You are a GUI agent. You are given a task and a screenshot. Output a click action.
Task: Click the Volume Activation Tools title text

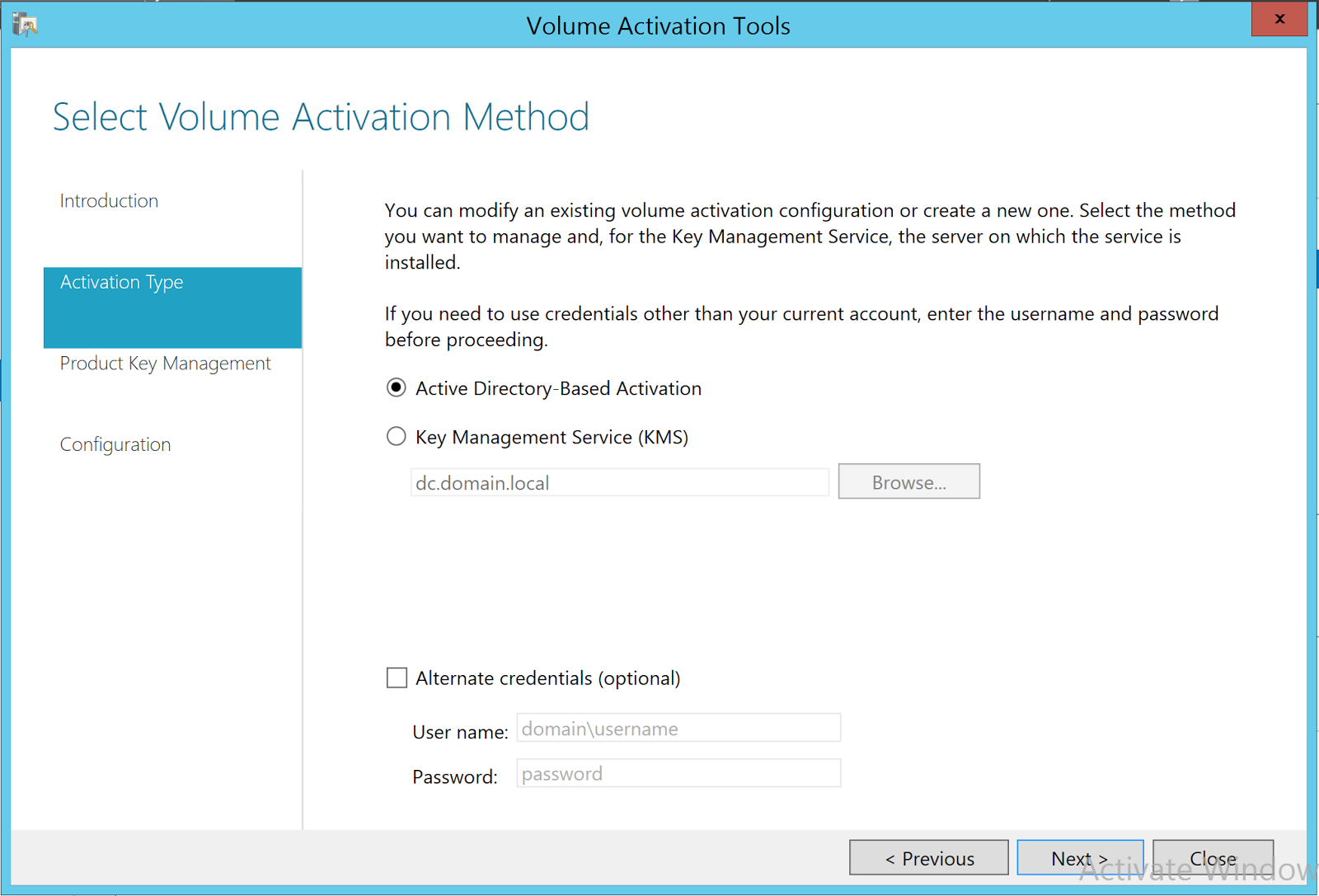(x=658, y=26)
